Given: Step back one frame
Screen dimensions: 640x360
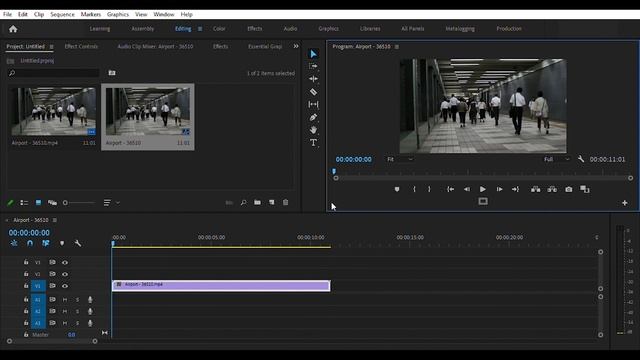Looking at the screenshot, I should [x=467, y=189].
